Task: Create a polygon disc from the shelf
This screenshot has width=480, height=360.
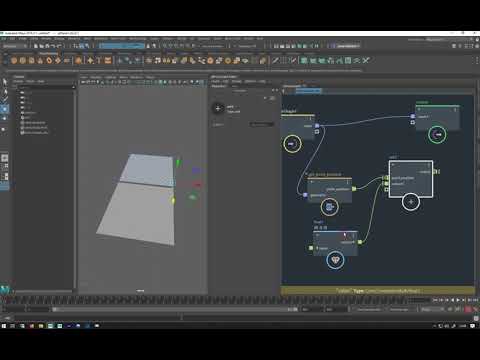Action: pos(67,61)
